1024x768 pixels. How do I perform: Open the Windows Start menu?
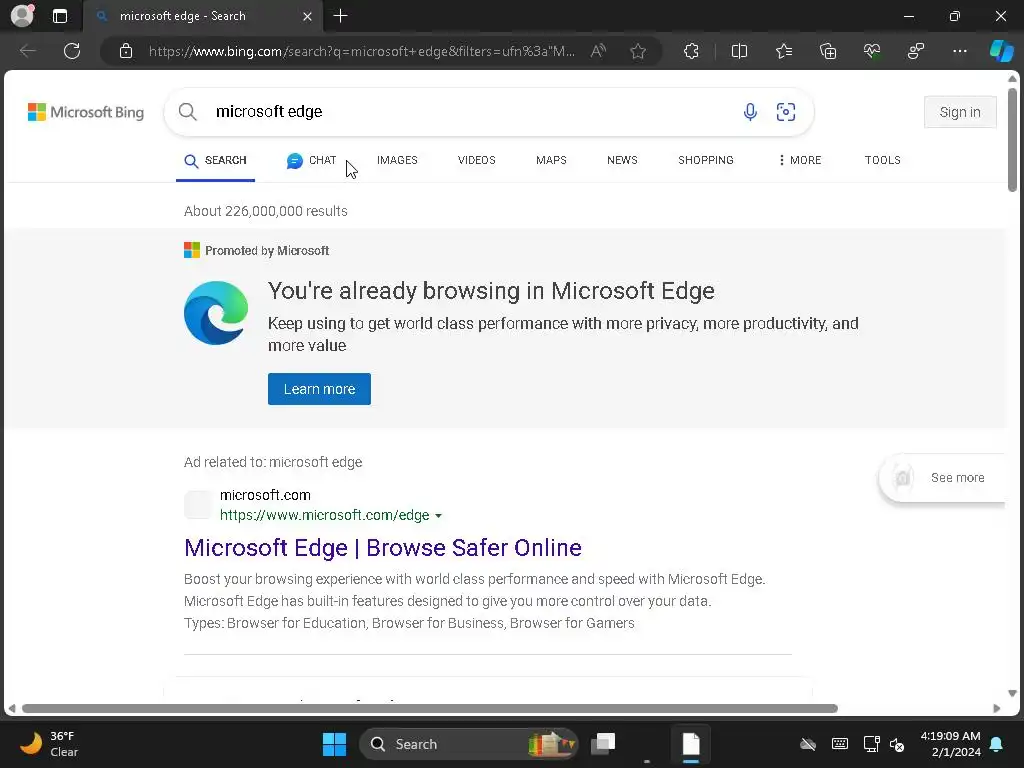pyautogui.click(x=334, y=744)
